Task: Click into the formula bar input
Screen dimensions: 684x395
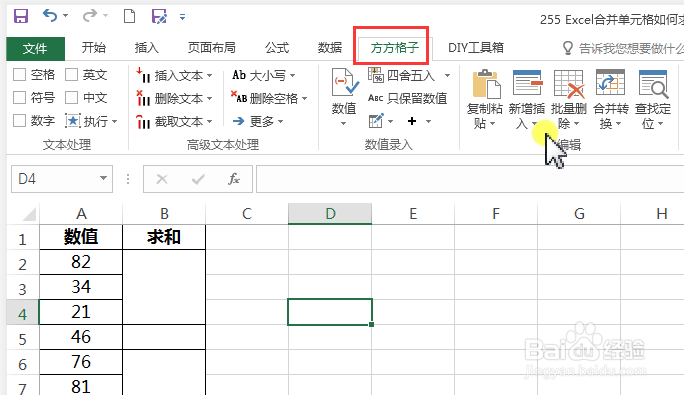Action: (x=470, y=179)
